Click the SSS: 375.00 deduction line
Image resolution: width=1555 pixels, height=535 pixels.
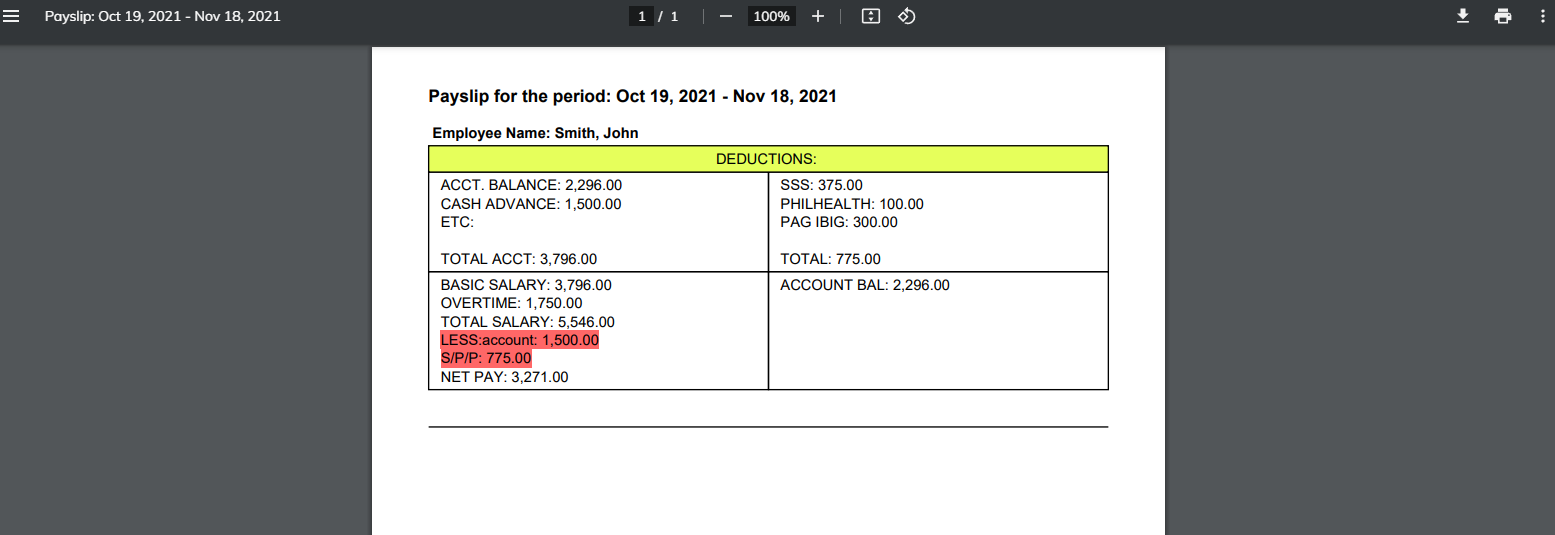[822, 185]
